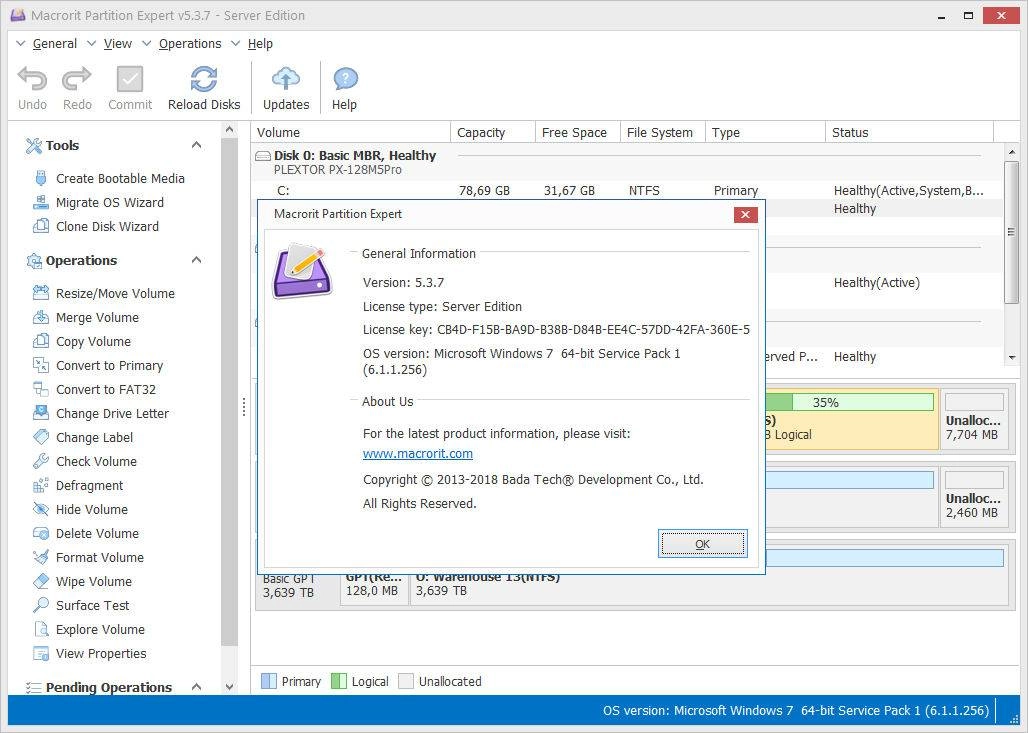1028x733 pixels.
Task: Click the Commit checkmark icon
Action: click(x=130, y=79)
